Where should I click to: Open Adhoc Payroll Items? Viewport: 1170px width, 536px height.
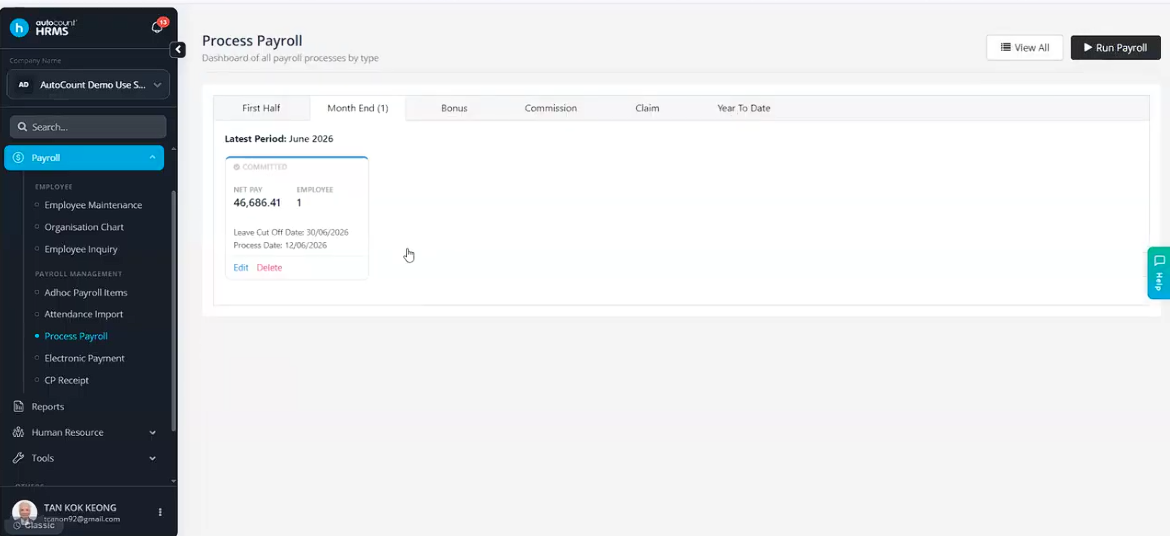point(86,293)
